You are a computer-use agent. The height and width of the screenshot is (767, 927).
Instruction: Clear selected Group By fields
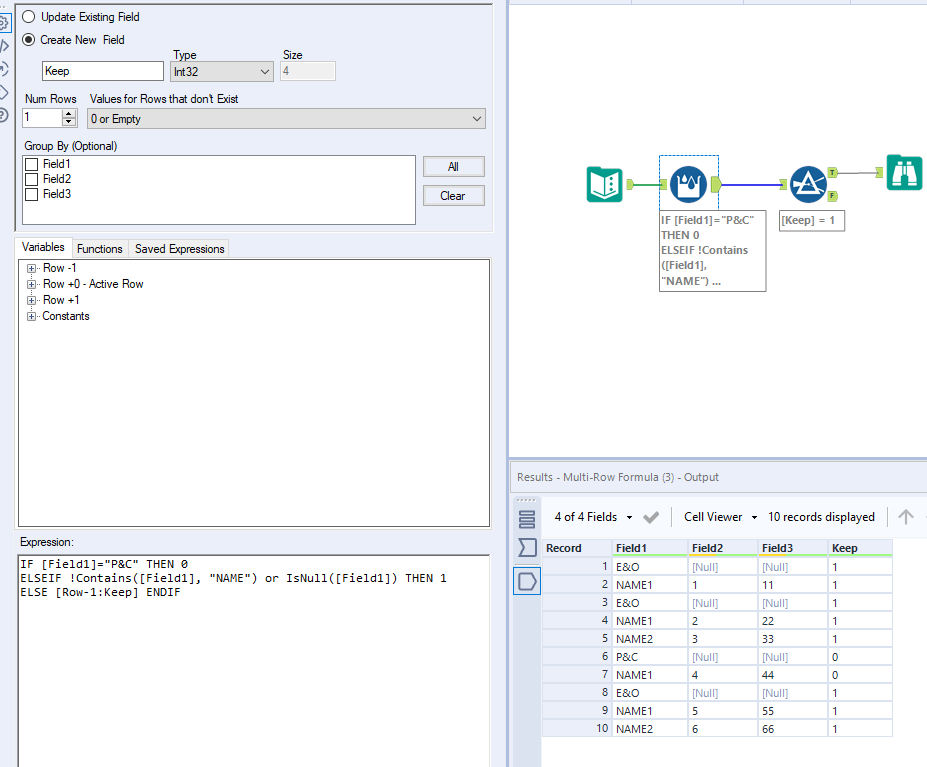click(x=454, y=194)
